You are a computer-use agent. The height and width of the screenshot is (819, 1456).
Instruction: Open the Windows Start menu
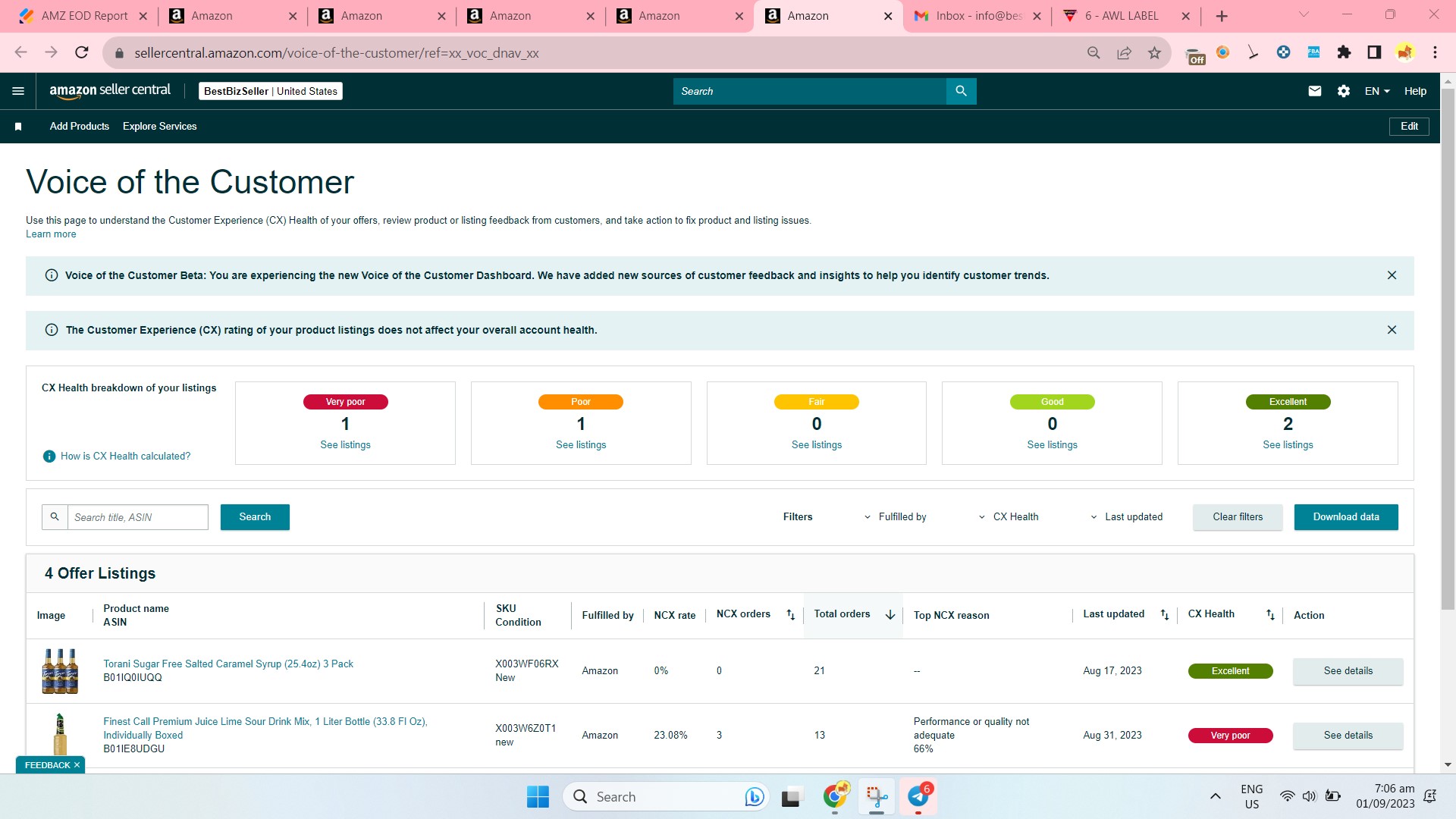538,797
